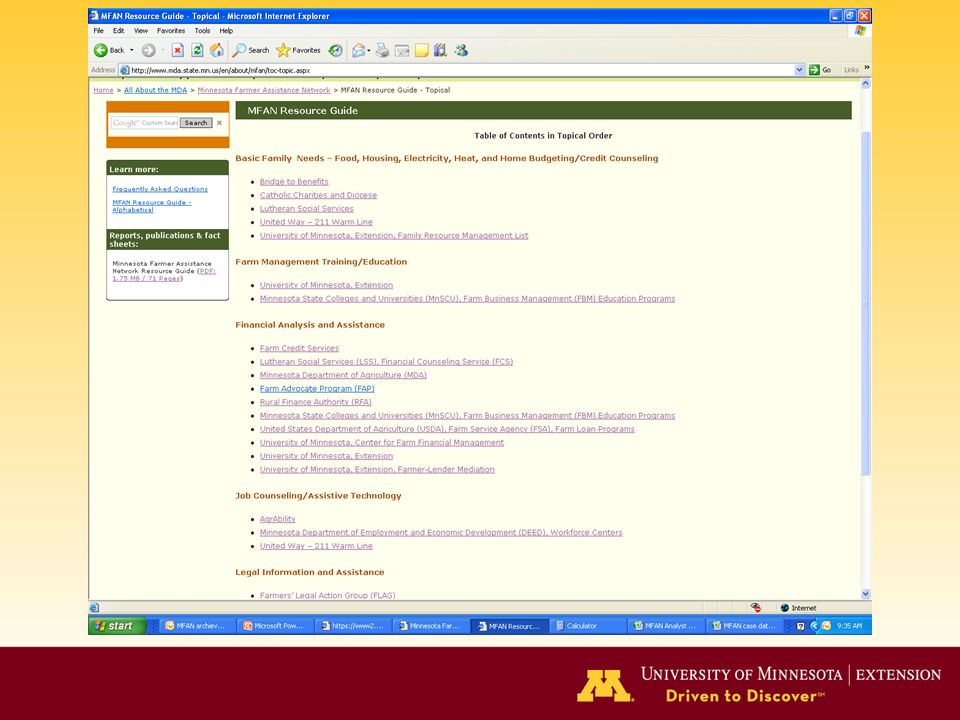Open the Search pane from toolbar
960x720 pixels.
pyautogui.click(x=250, y=50)
